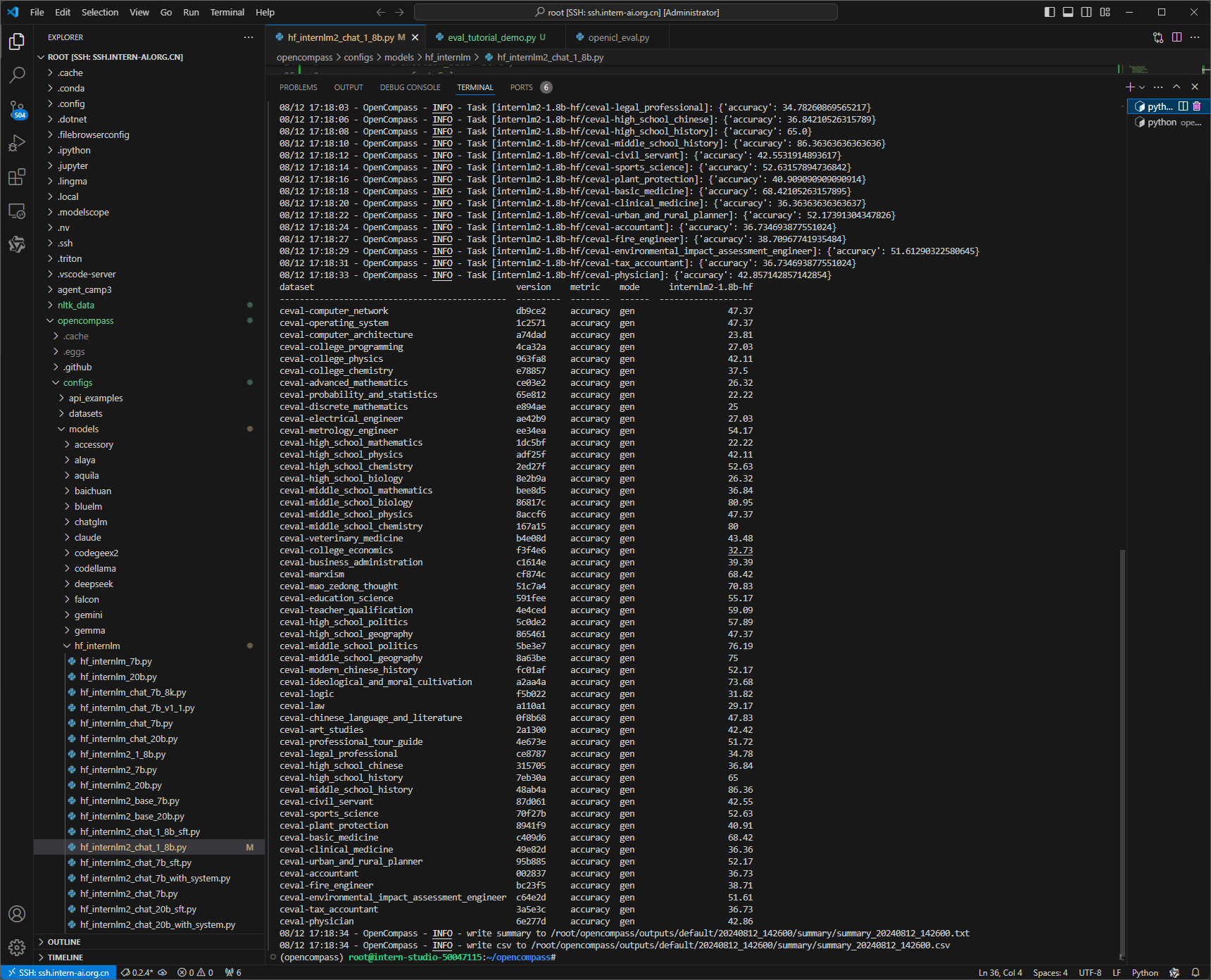This screenshot has height=980, width=1211.
Task: Open new terminal launch profile dropdown
Action: [1142, 87]
